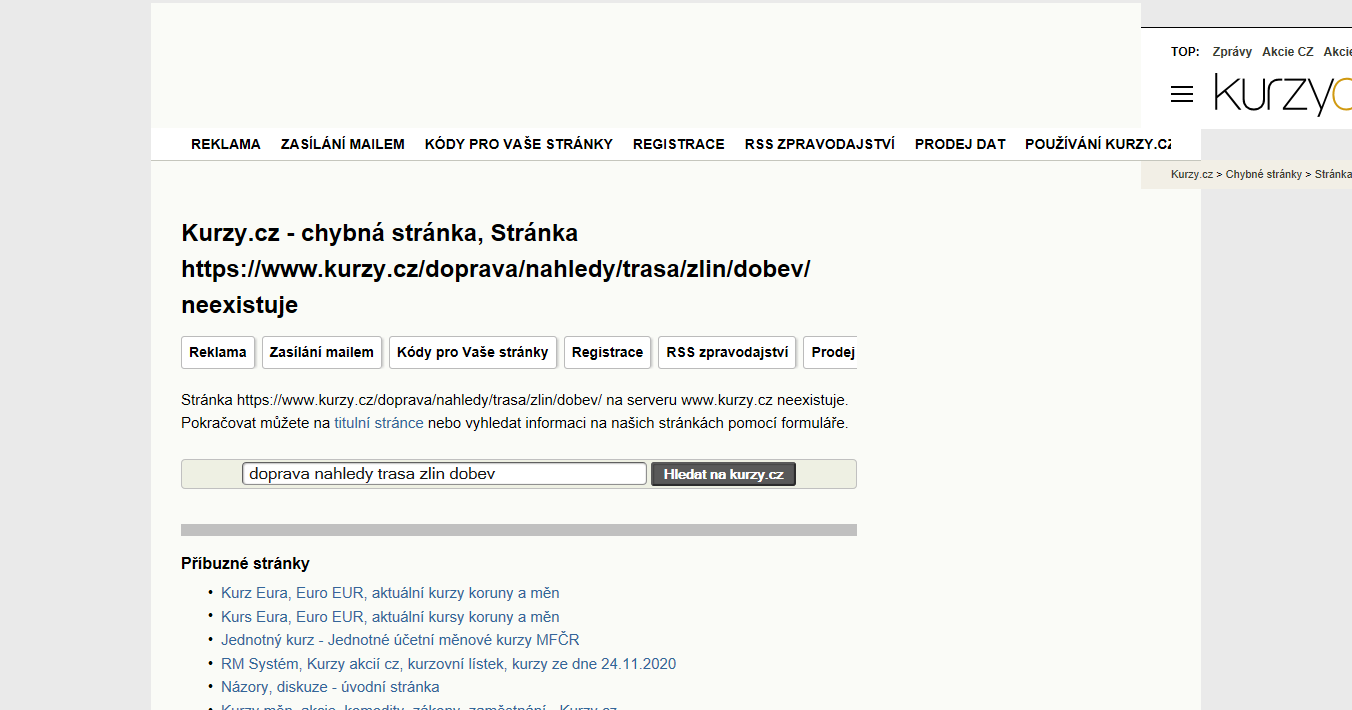This screenshot has width=1352, height=710.
Task: Click the boxed Reklama button under the heading
Action: tap(218, 352)
